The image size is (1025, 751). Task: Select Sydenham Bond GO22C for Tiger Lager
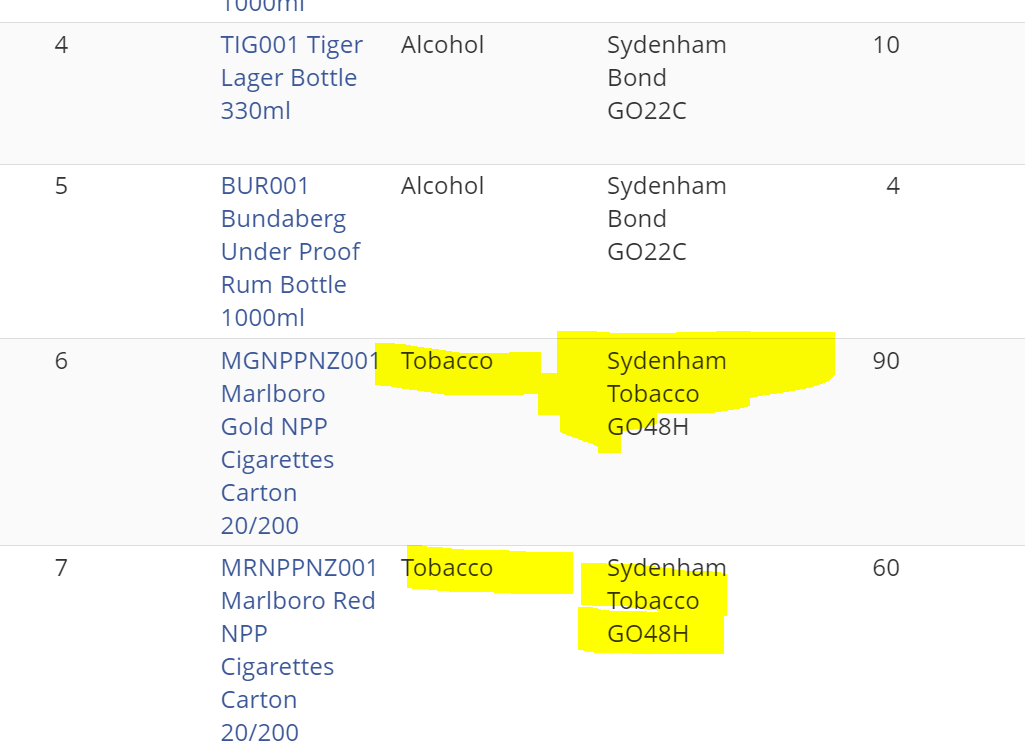click(667, 78)
